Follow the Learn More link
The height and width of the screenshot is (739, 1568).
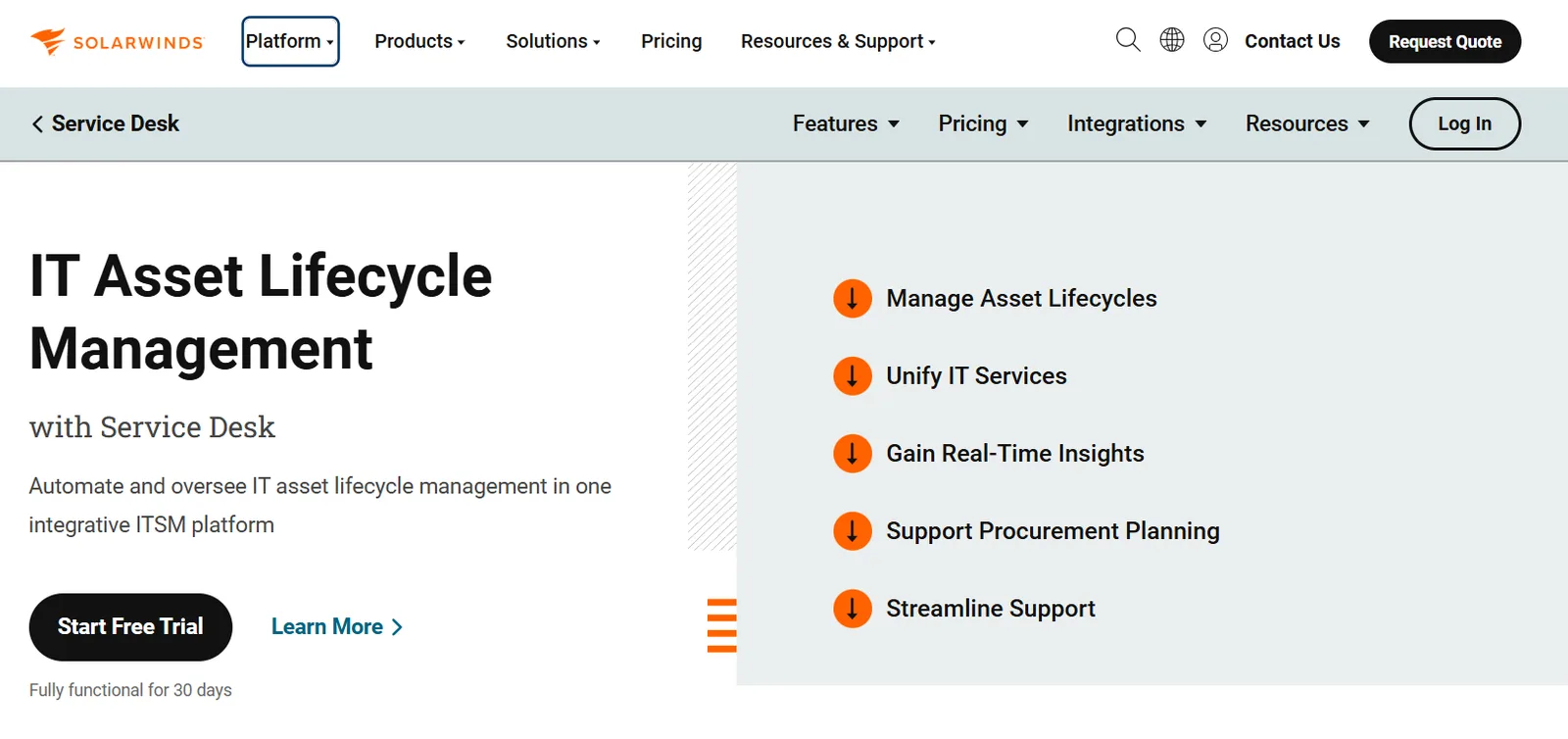click(x=337, y=626)
